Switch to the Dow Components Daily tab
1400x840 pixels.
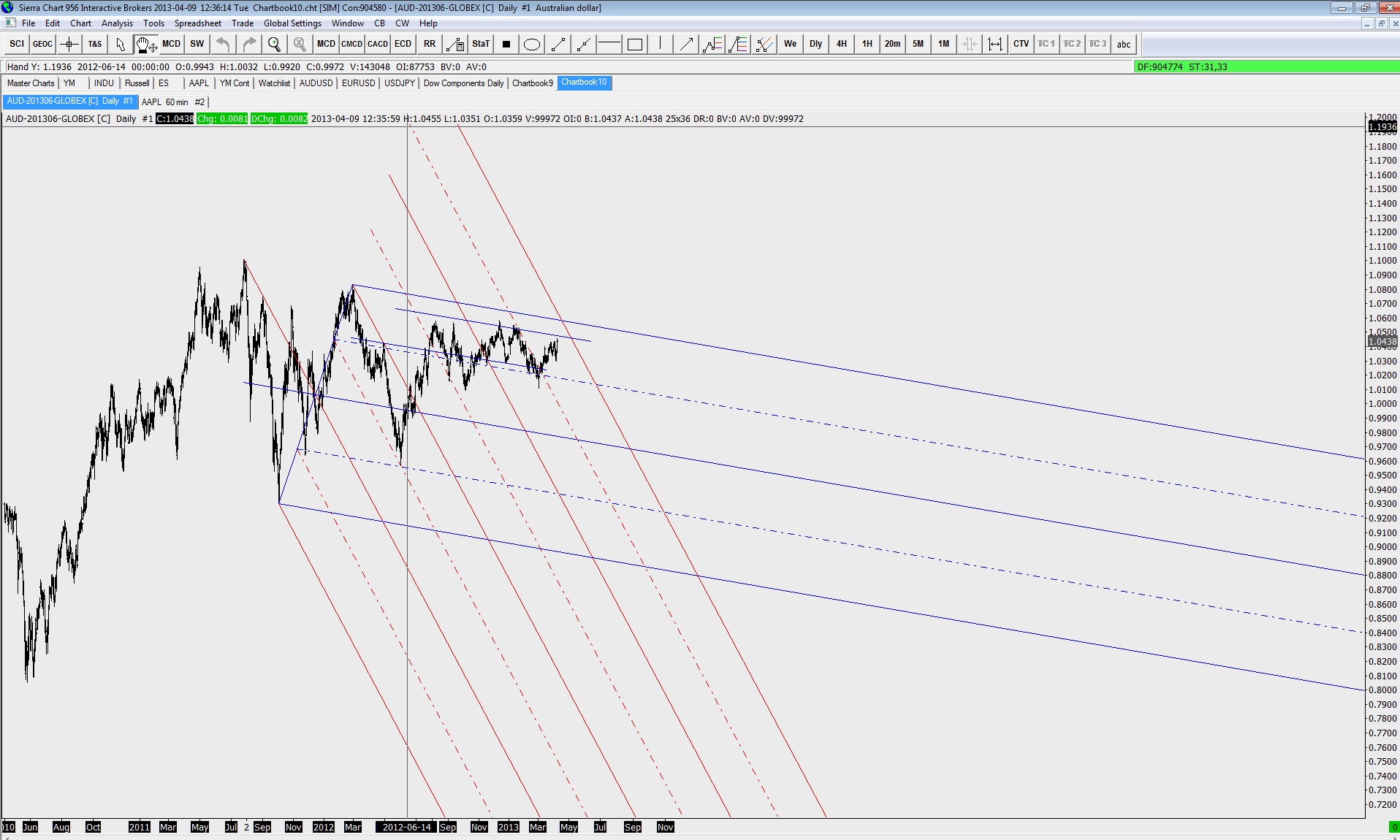point(463,83)
